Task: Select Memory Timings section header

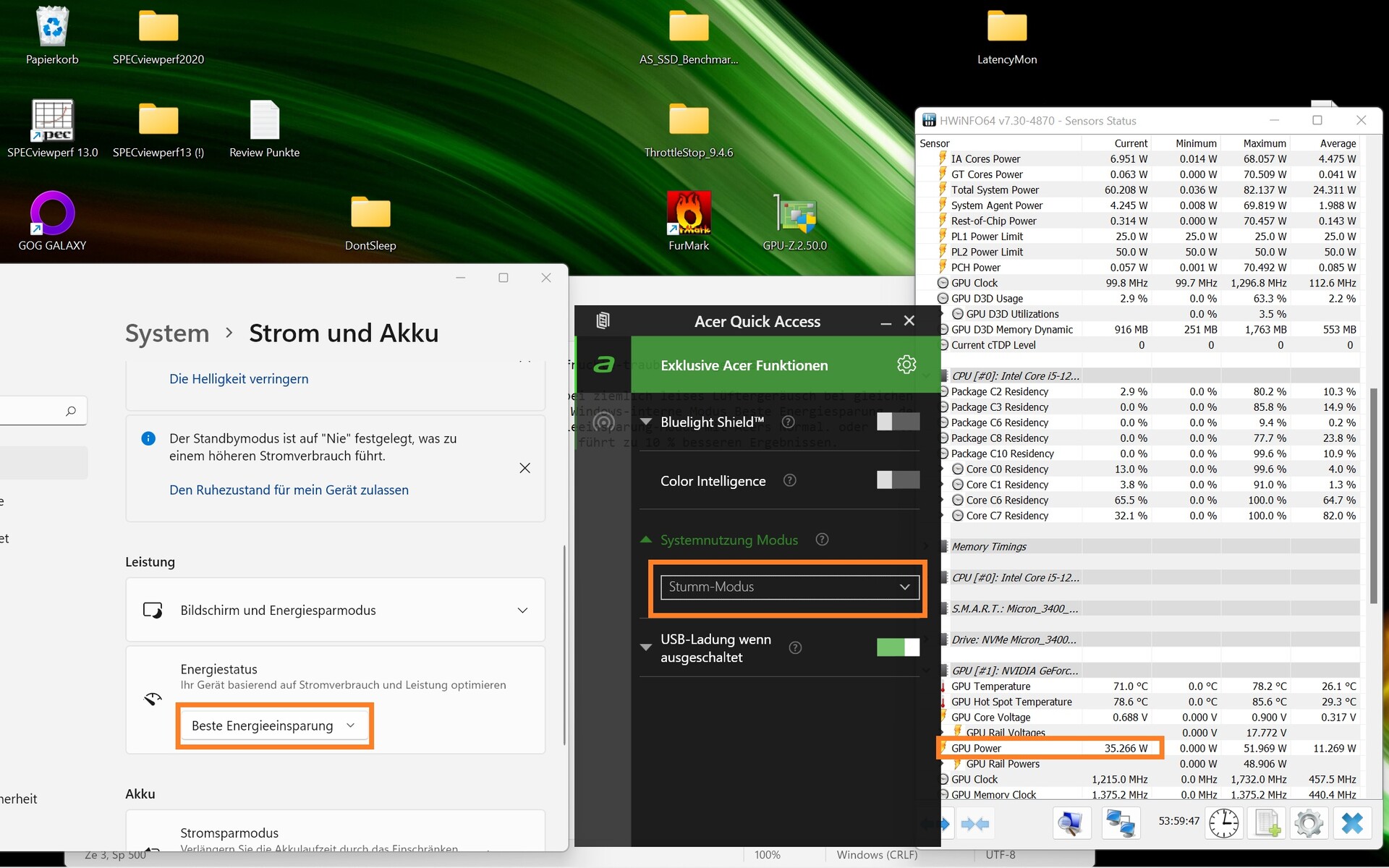Action: 1150,546
